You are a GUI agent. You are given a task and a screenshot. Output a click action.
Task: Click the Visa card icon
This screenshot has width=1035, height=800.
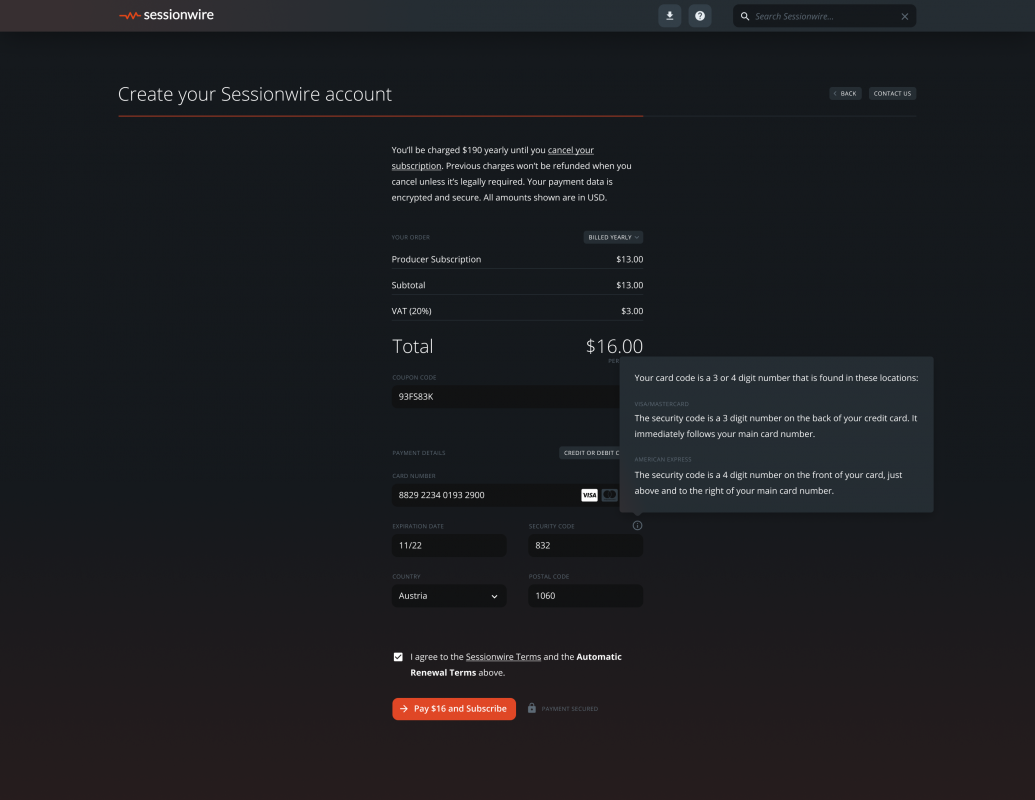tap(589, 495)
